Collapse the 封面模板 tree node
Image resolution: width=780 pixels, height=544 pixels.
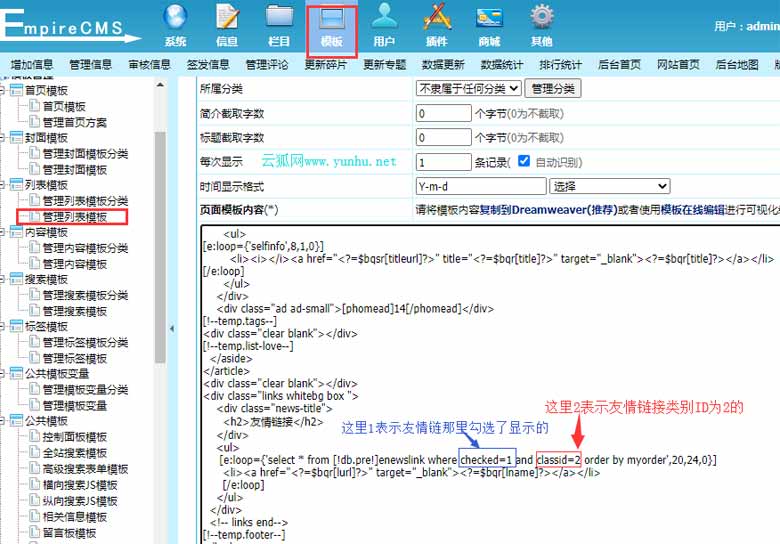pyautogui.click(x=2, y=138)
